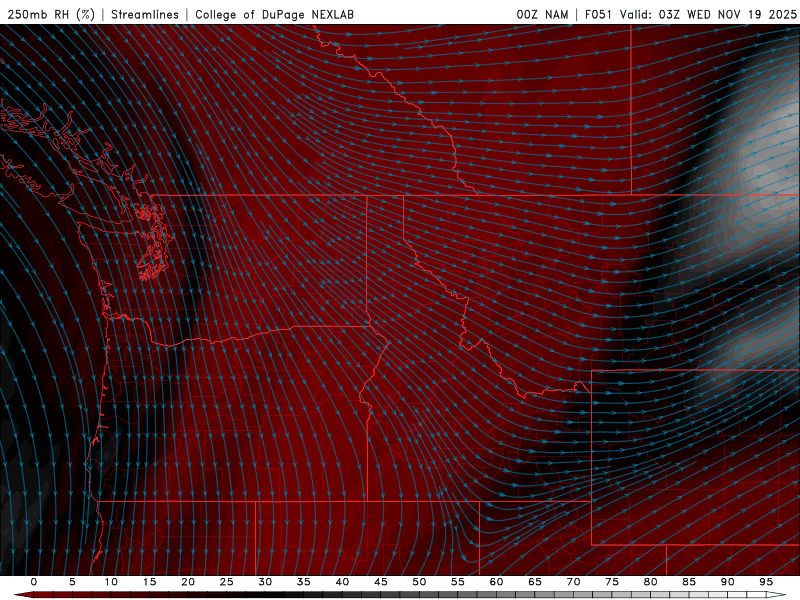Click the '20' label on the color scale

click(188, 582)
